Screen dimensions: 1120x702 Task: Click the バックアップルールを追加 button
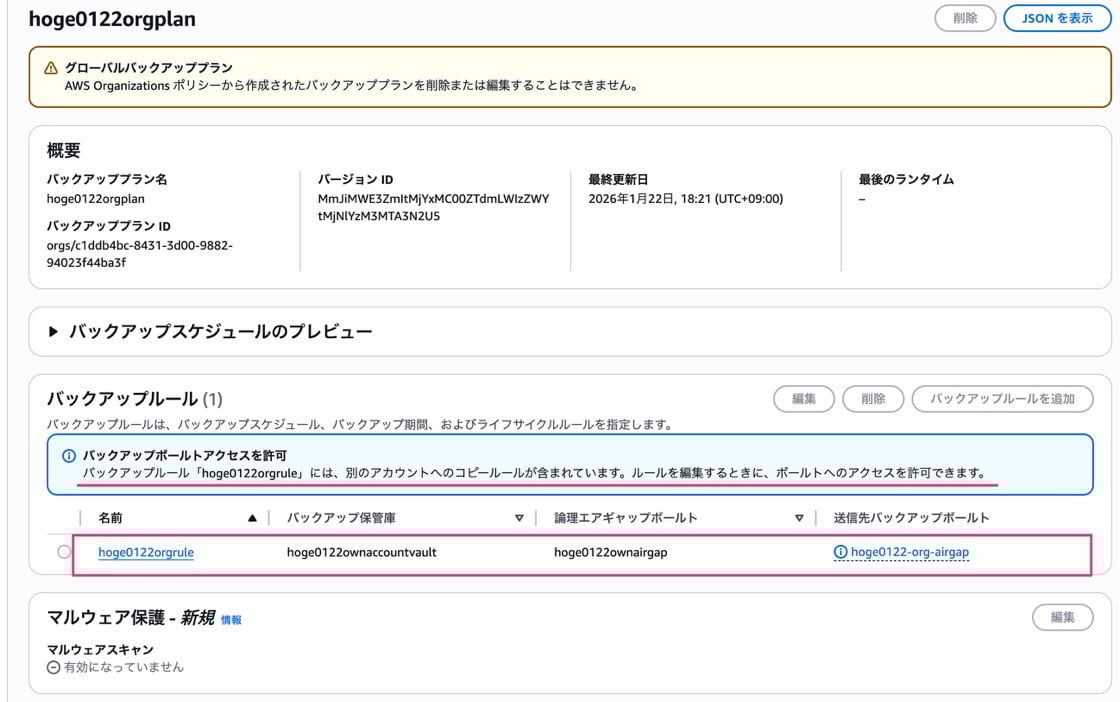[1003, 399]
